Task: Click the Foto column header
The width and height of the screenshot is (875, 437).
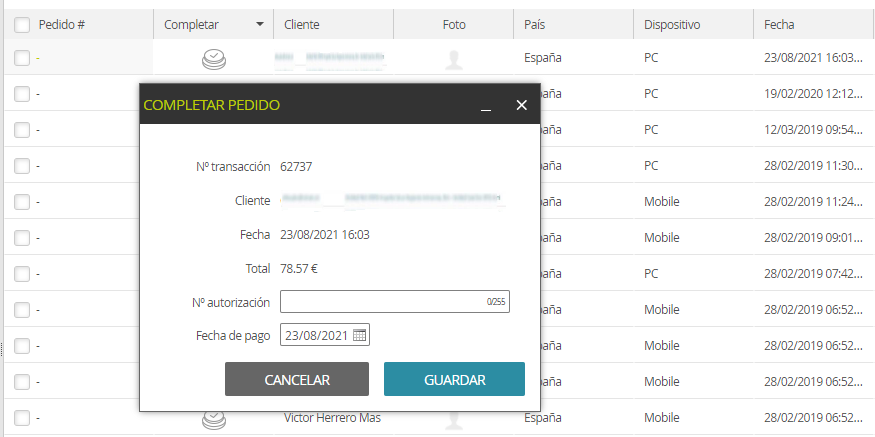Action: point(454,25)
